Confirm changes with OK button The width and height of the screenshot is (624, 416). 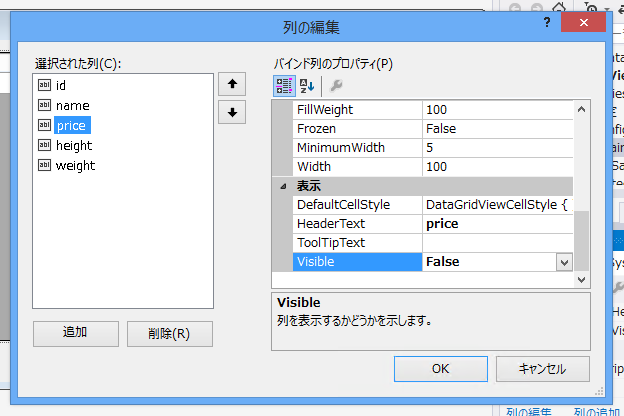tap(441, 369)
